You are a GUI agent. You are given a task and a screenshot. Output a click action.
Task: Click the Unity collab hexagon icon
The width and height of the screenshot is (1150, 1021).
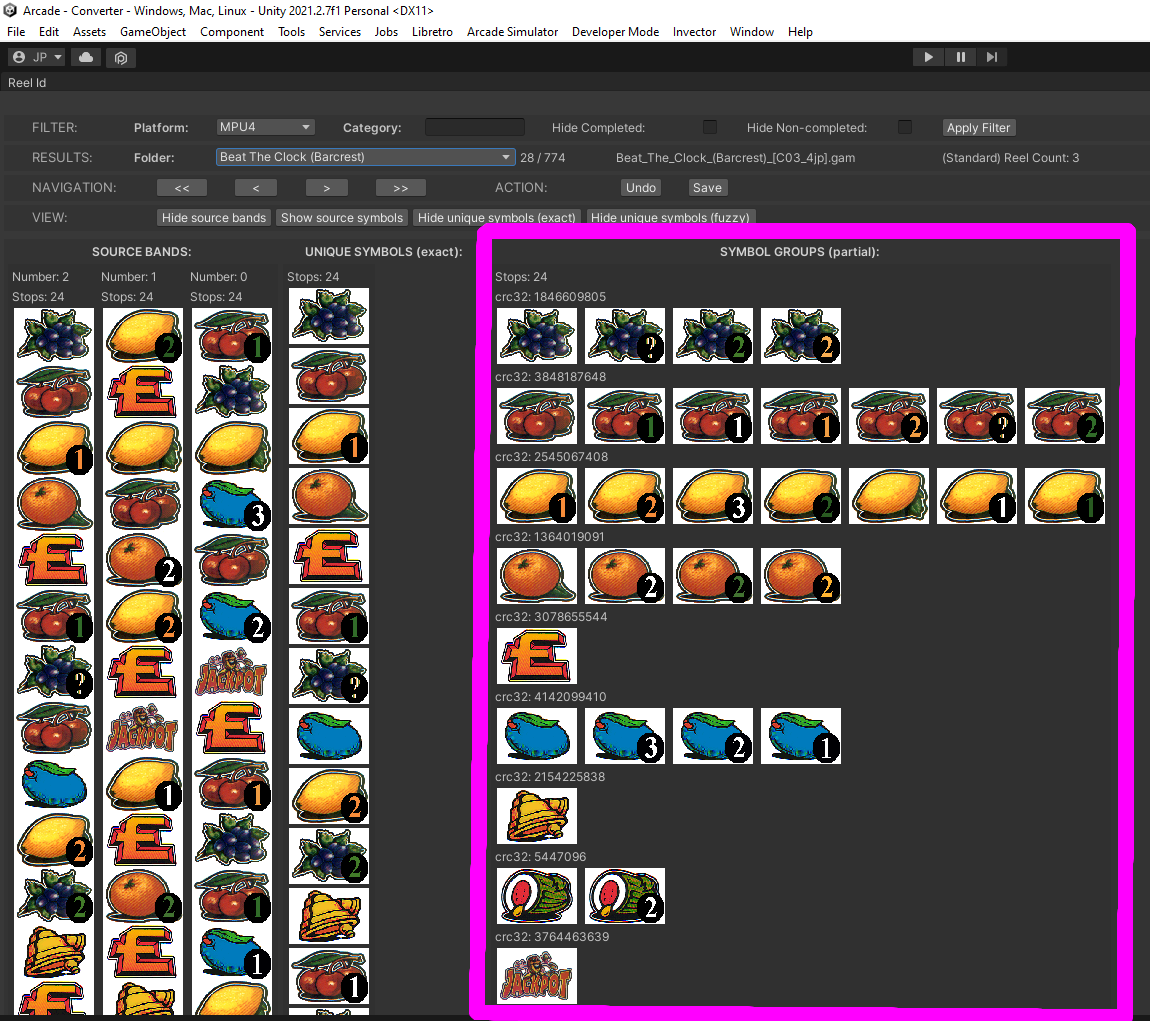click(x=120, y=58)
